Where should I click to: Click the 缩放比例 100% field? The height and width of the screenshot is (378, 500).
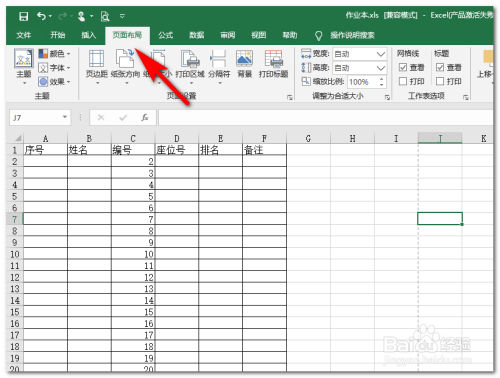tap(362, 82)
